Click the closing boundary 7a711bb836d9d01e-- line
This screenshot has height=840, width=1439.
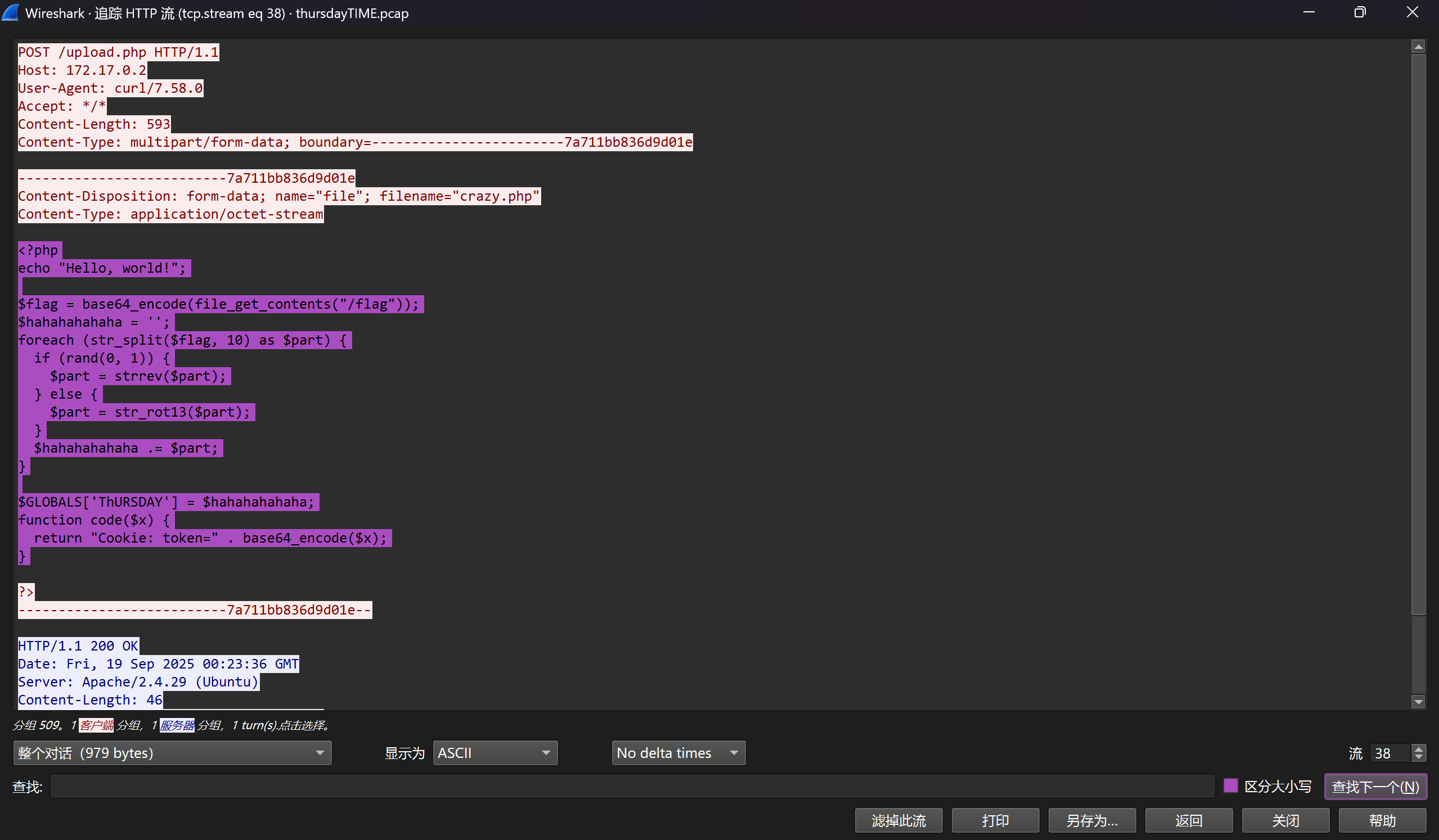pyautogui.click(x=195, y=610)
